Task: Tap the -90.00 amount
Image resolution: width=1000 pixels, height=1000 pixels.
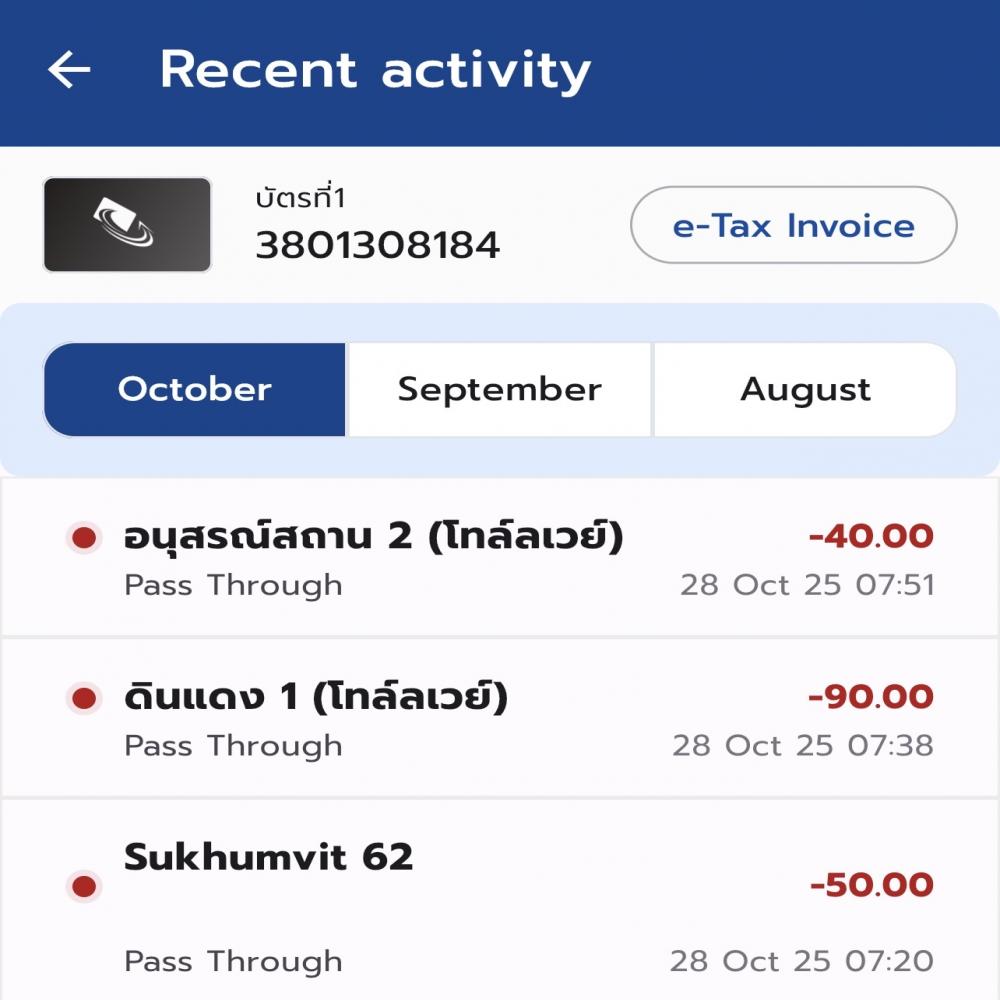Action: (871, 697)
